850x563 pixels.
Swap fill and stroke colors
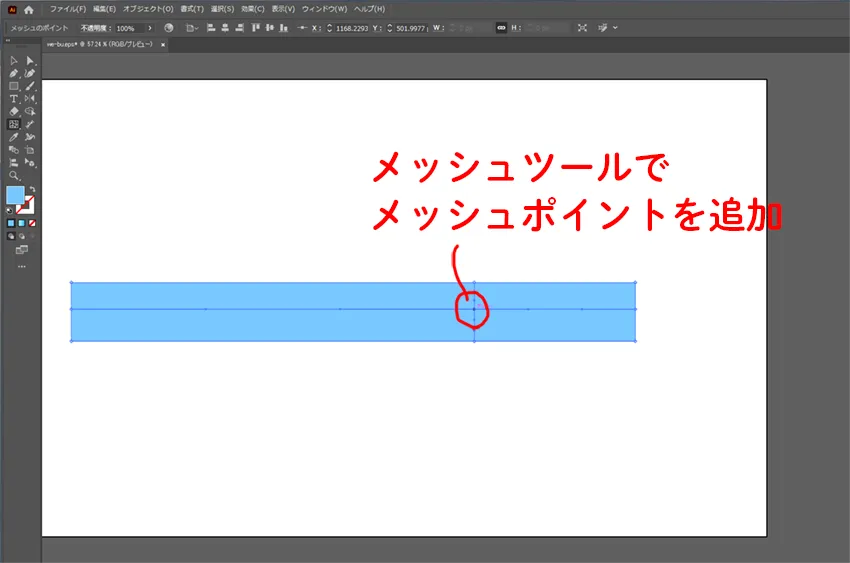[x=33, y=189]
